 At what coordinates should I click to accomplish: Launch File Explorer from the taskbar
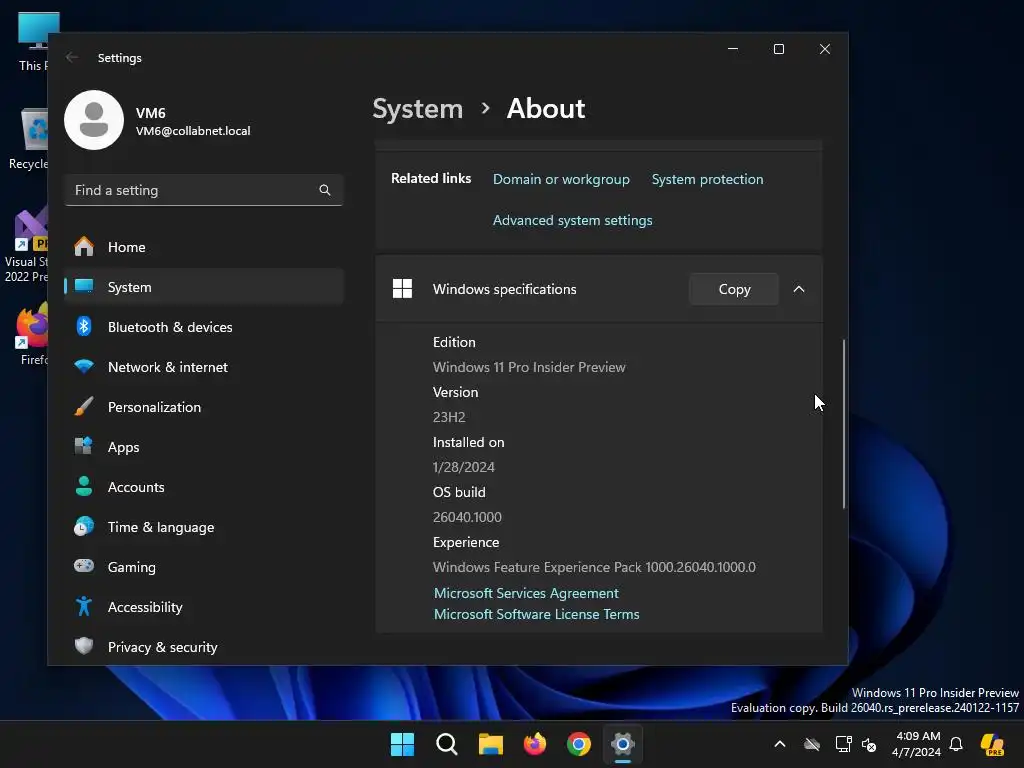pyautogui.click(x=490, y=744)
